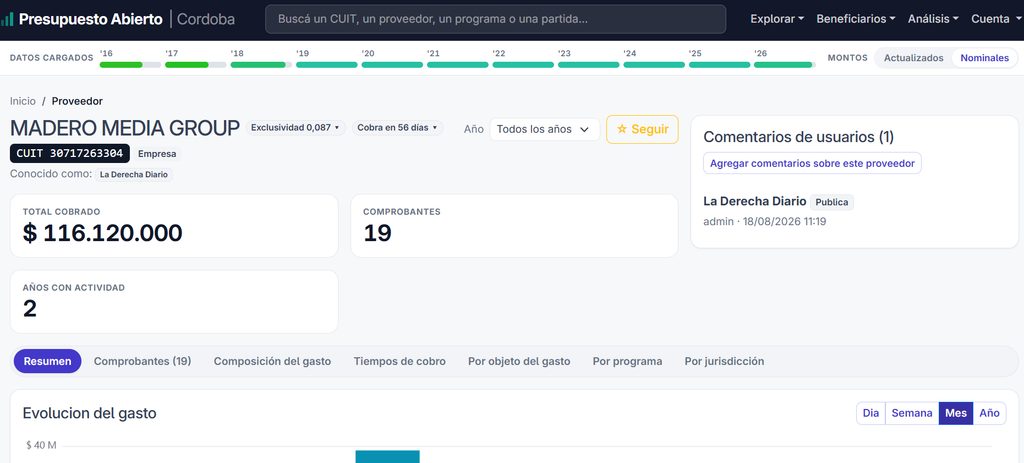Click the '22 data loaded progress bar
The height and width of the screenshot is (463, 1024).
pyautogui.click(x=523, y=65)
